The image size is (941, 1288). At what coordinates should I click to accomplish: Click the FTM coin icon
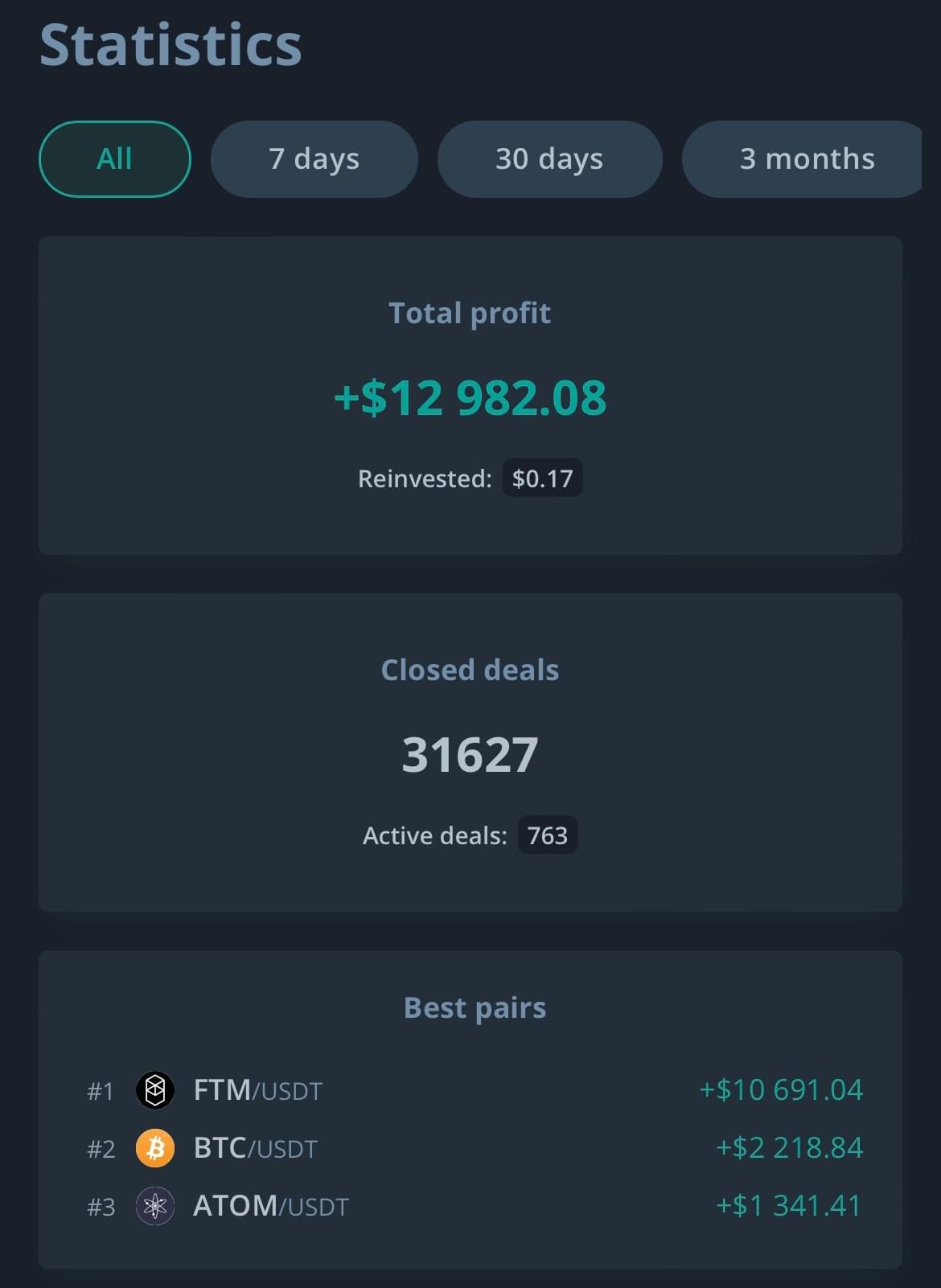(155, 1090)
